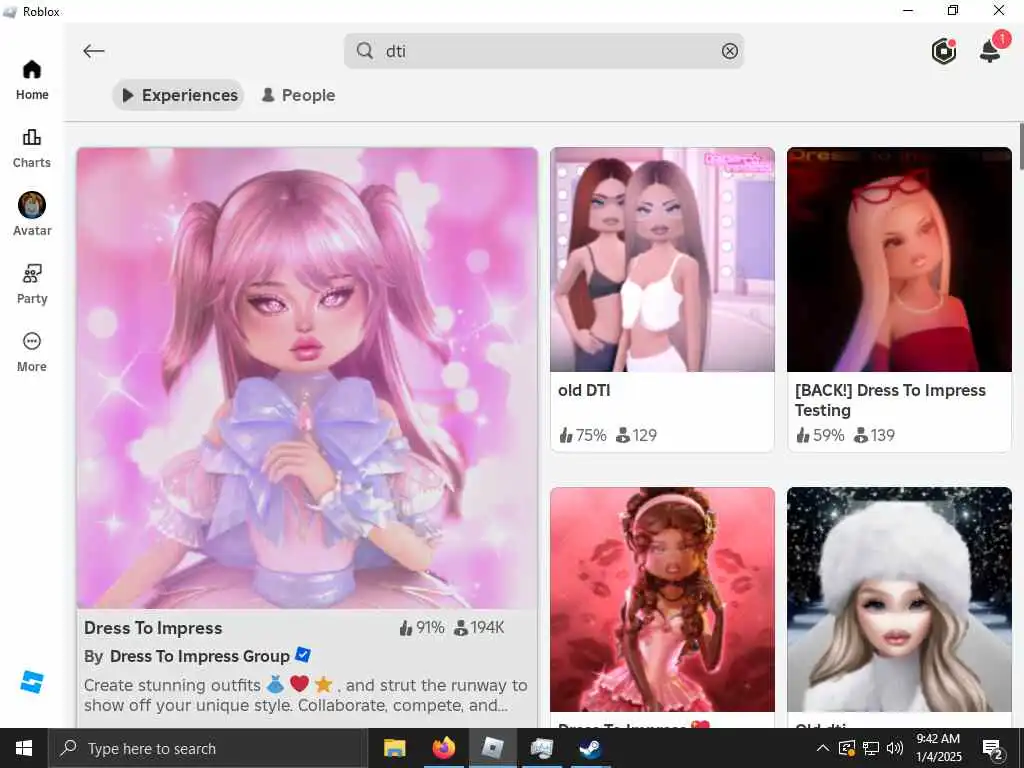Open the More menu in sidebar
This screenshot has height=768, width=1024.
click(x=32, y=352)
